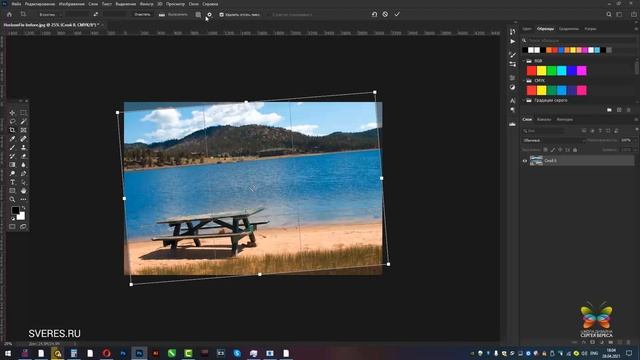Select the Hand tool
The image size is (640, 360).
click(x=23, y=191)
